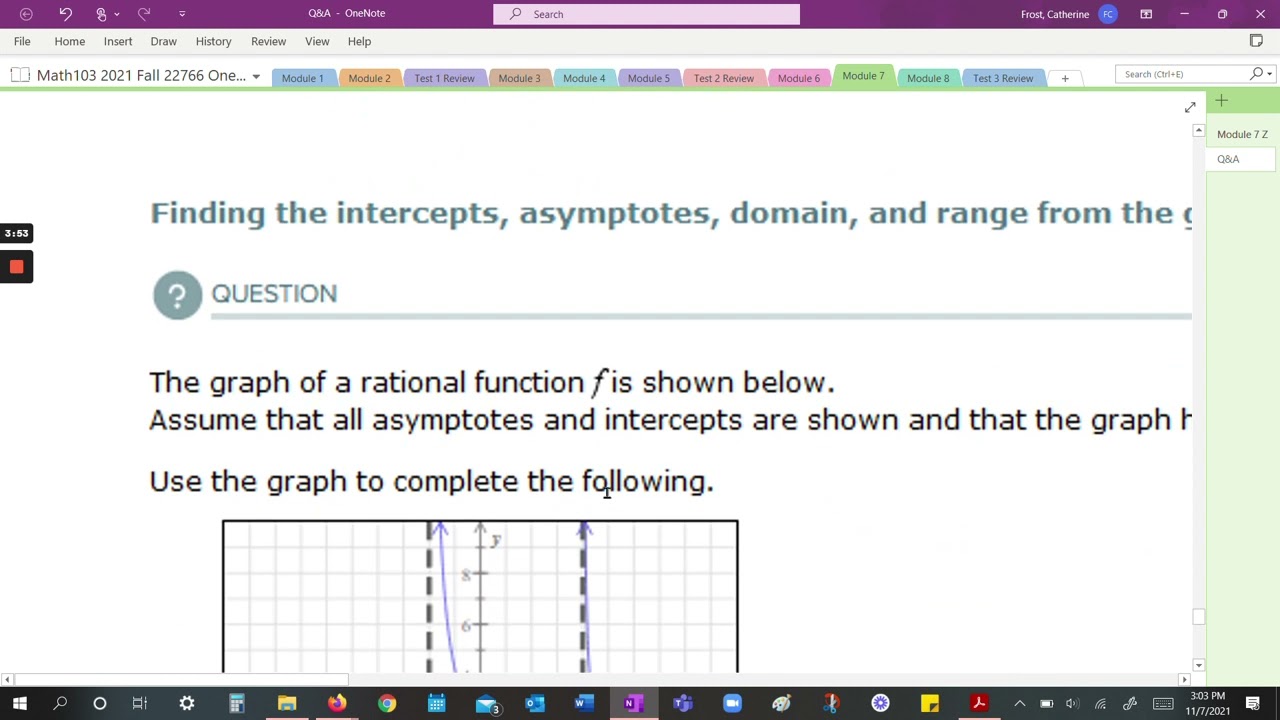
Task: Undo the last action
Action: [65, 14]
